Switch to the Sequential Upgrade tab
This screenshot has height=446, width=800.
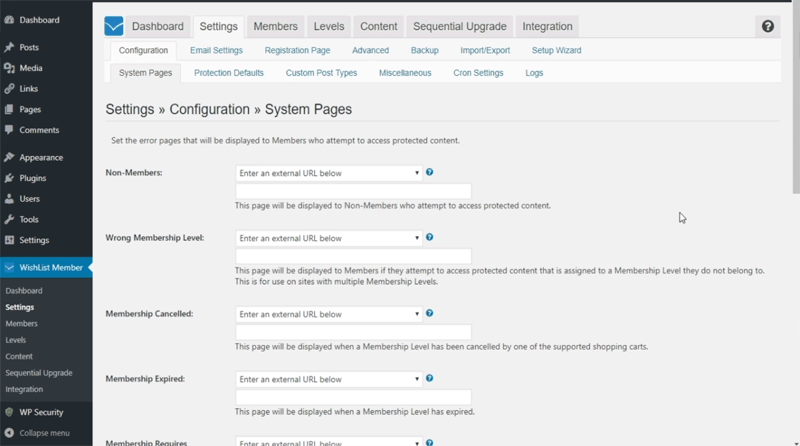pos(460,26)
